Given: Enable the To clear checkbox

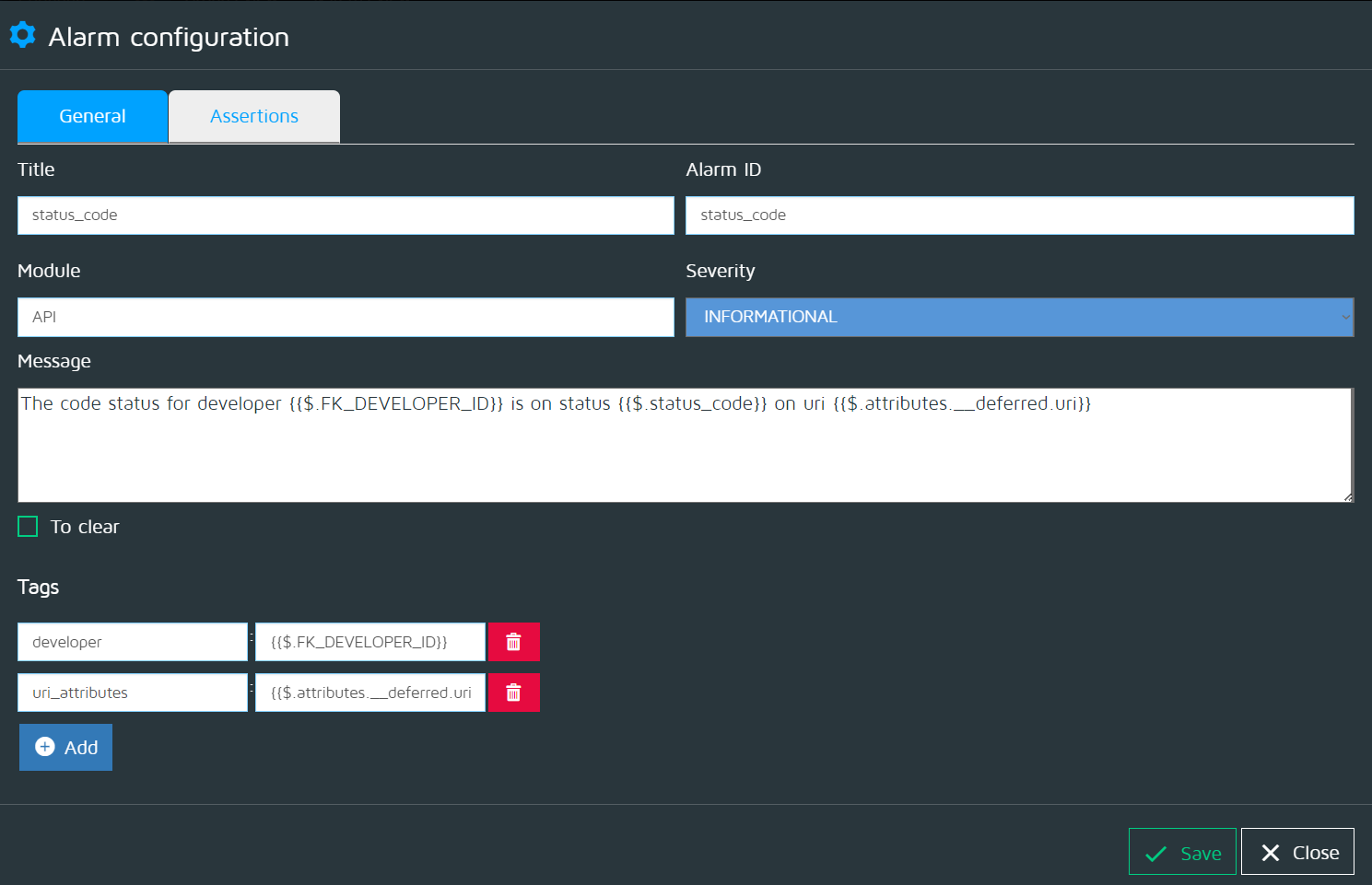Looking at the screenshot, I should [x=29, y=527].
